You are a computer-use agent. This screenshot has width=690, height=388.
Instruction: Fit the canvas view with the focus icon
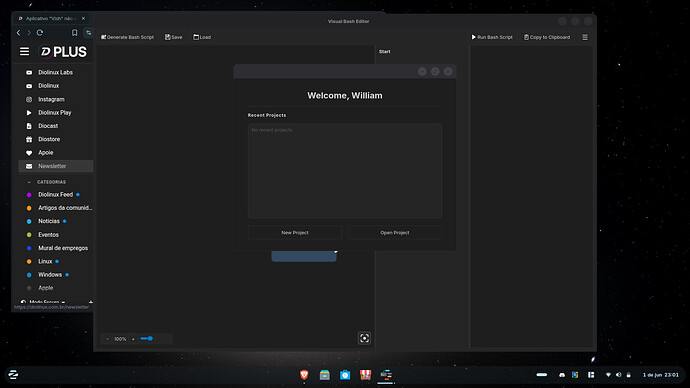[x=364, y=338]
